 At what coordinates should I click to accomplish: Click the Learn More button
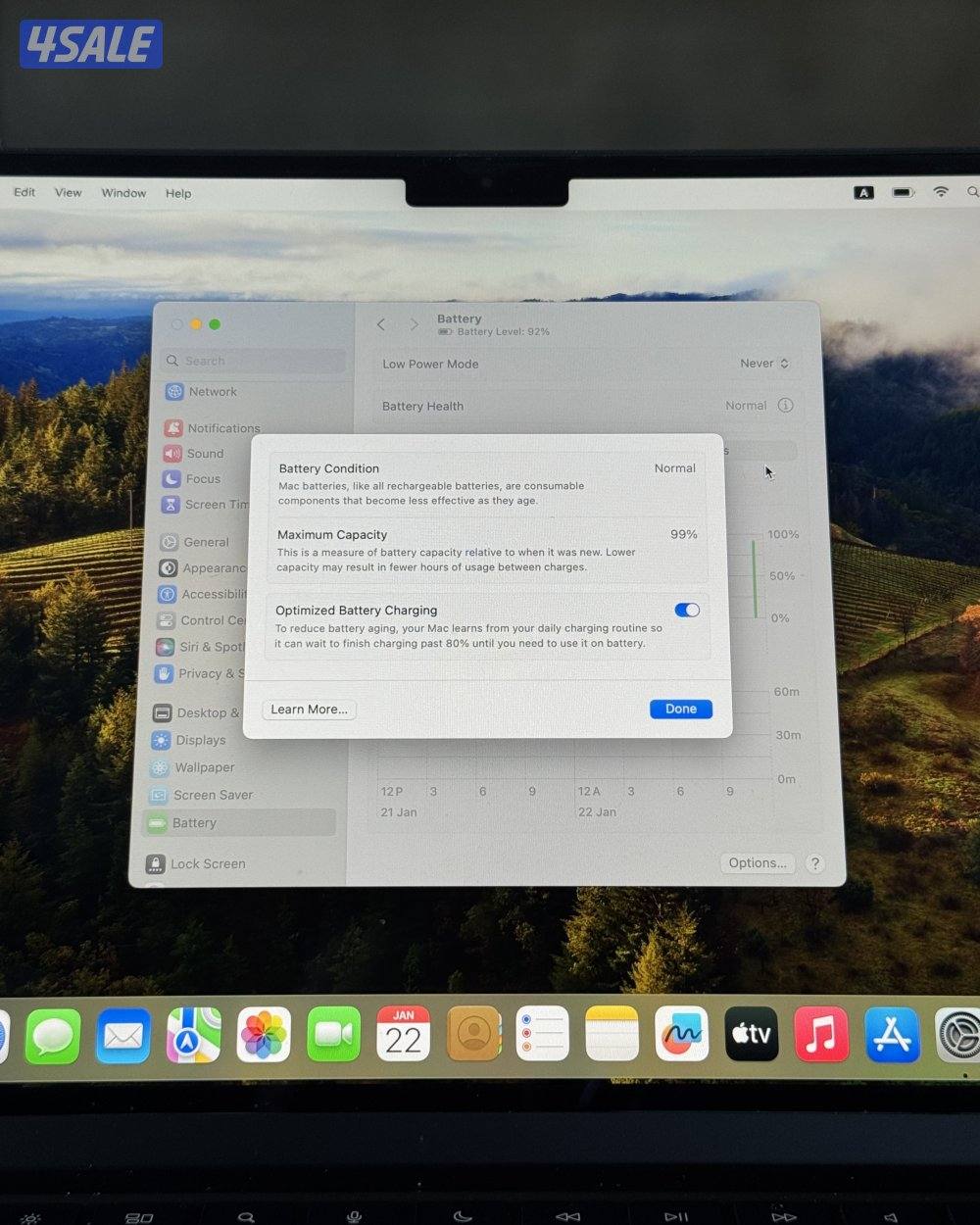(309, 710)
